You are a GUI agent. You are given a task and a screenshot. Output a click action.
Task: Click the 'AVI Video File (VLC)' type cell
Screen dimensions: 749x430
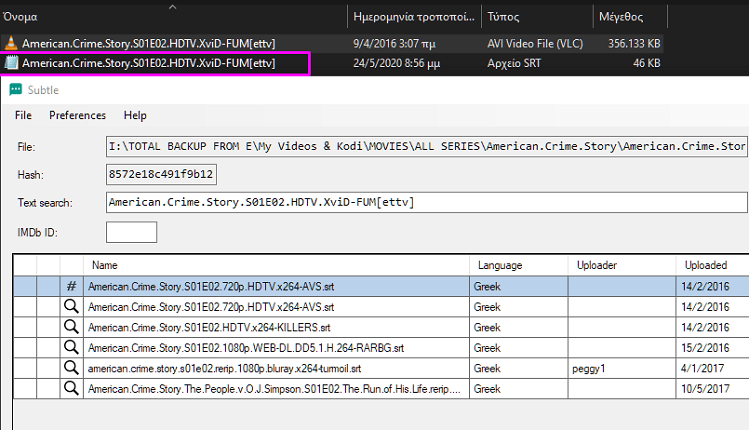click(535, 43)
